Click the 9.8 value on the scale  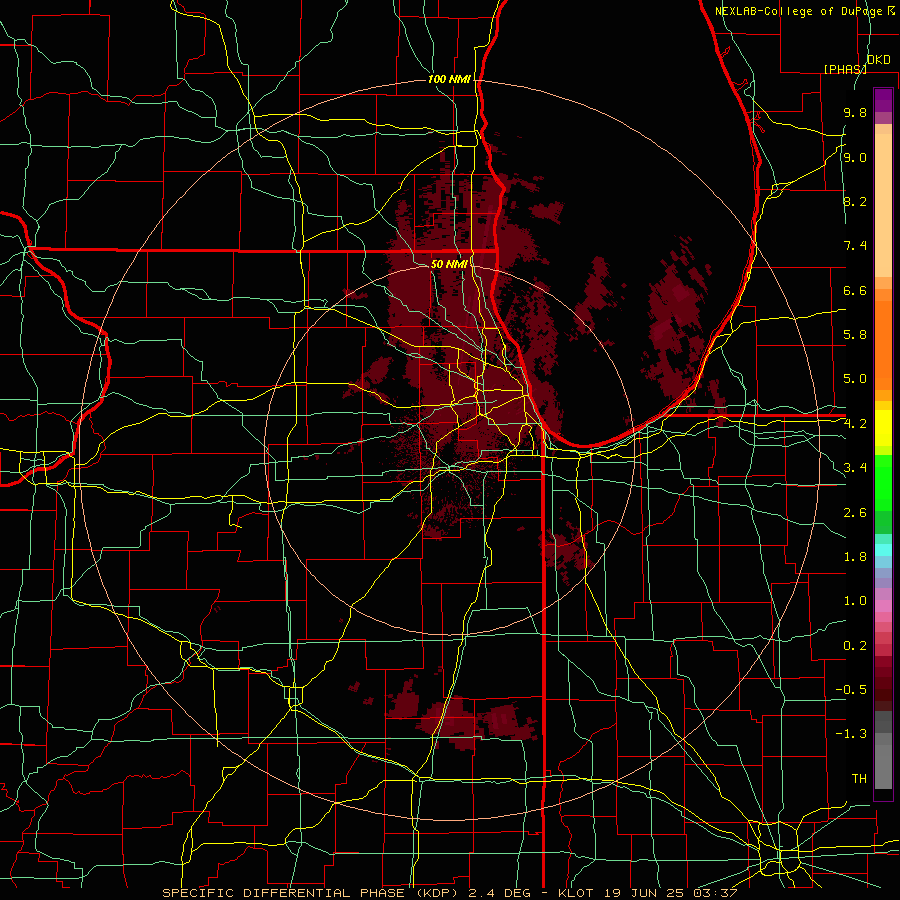[855, 113]
